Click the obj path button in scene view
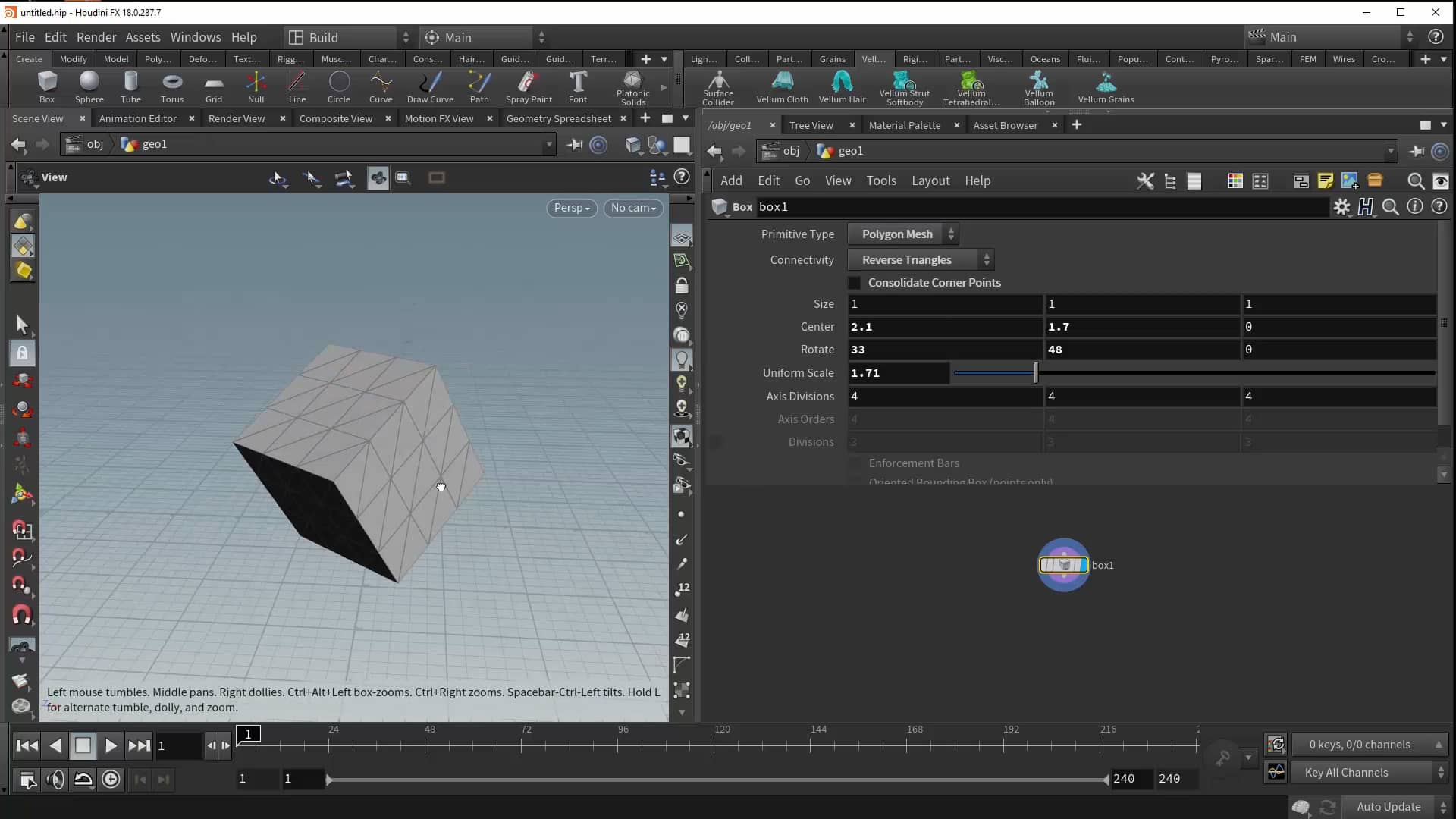 pyautogui.click(x=86, y=144)
